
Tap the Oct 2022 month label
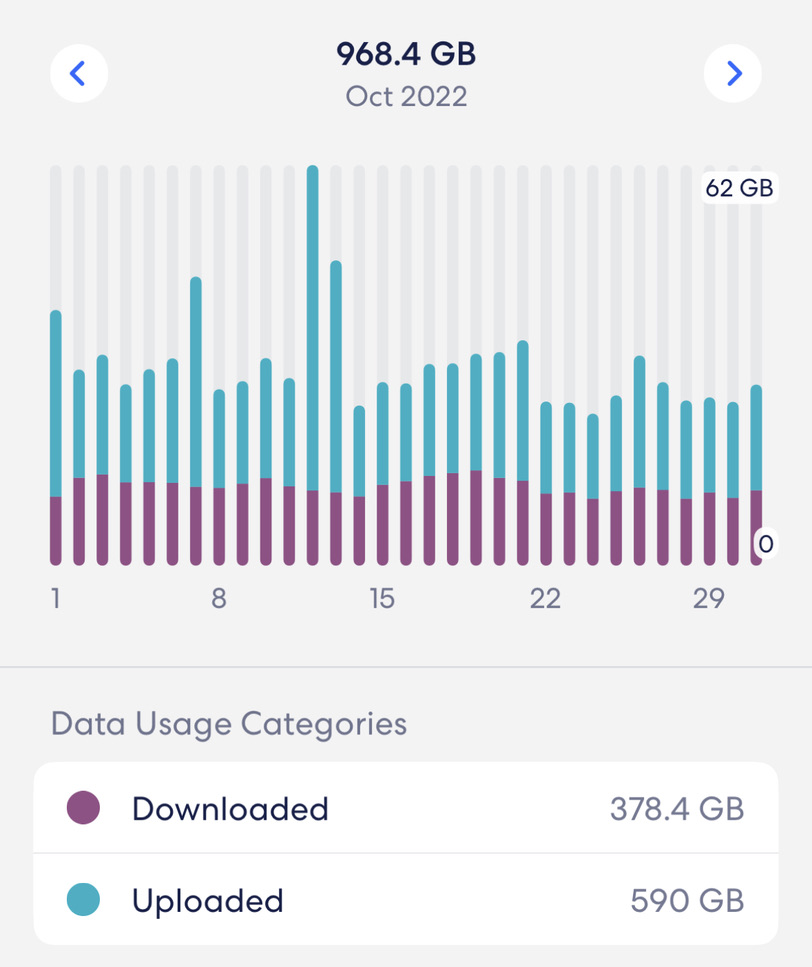tap(406, 97)
